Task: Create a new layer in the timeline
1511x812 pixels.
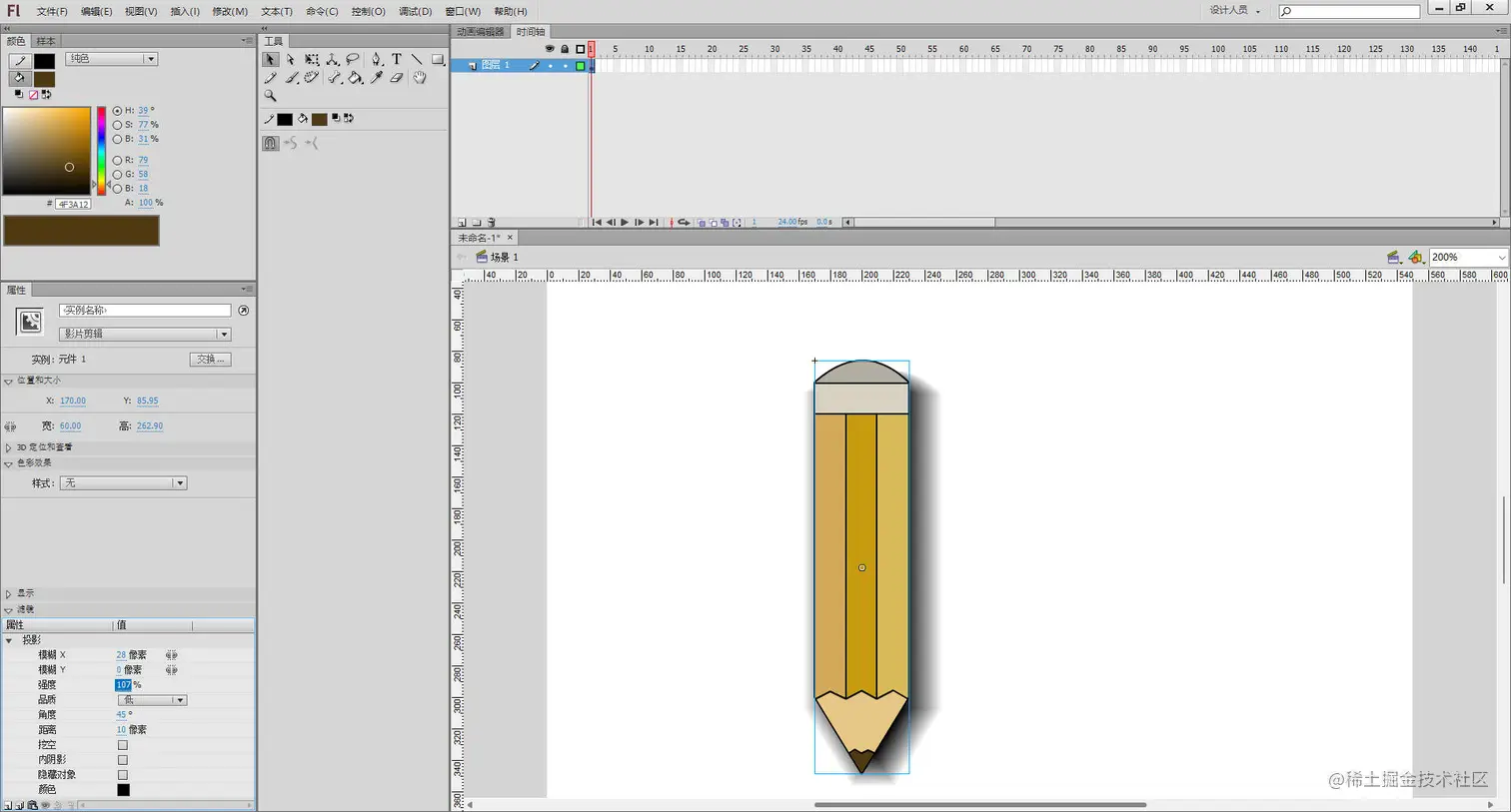Action: tap(462, 222)
